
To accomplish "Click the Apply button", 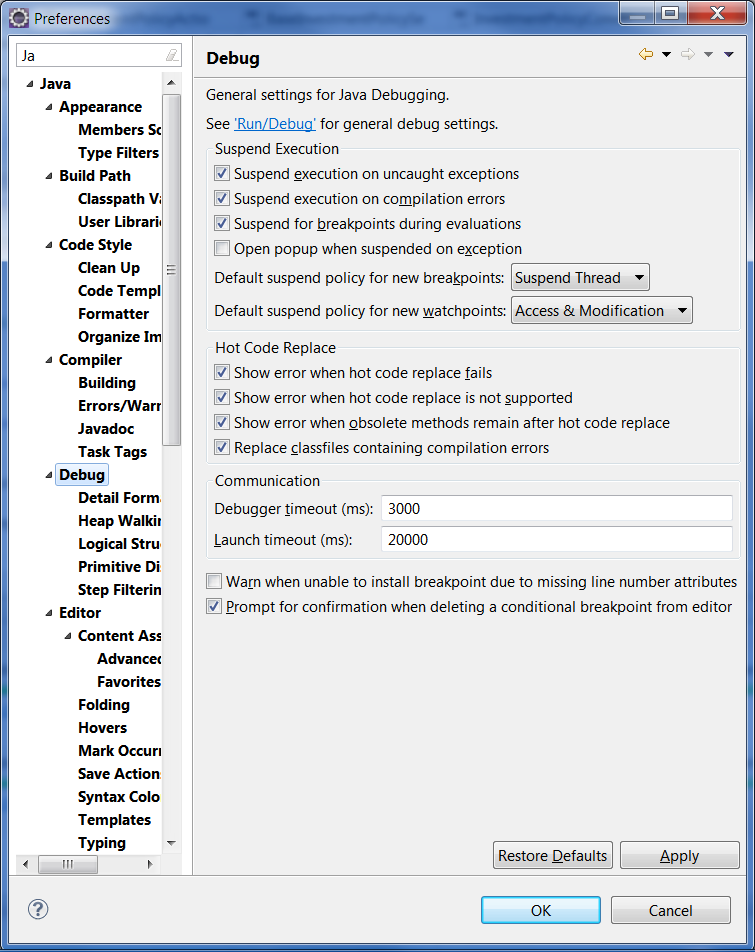I will (x=680, y=855).
